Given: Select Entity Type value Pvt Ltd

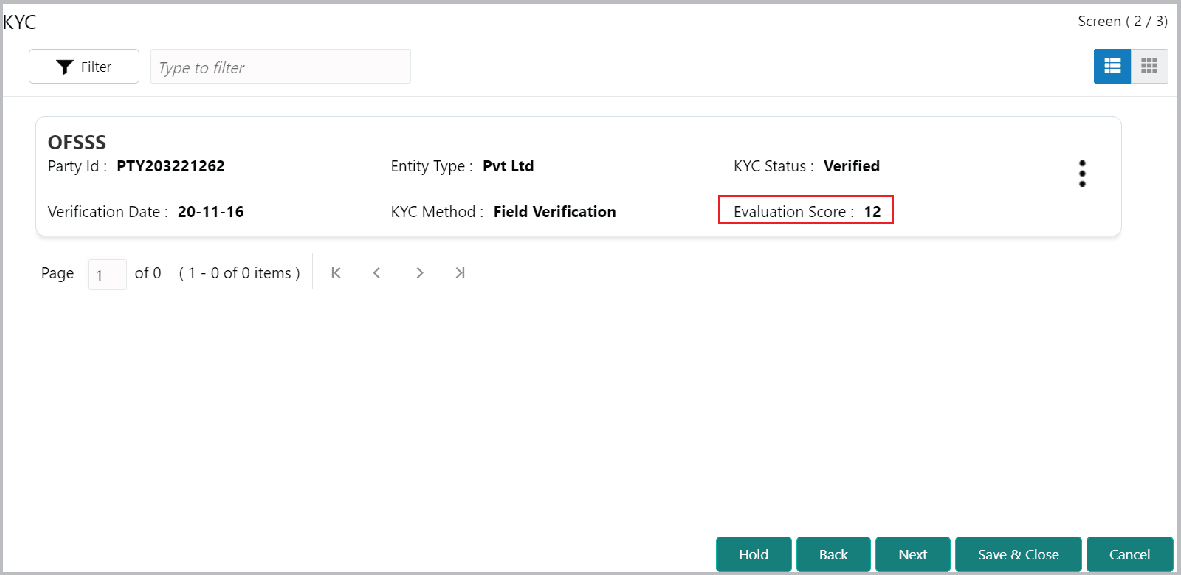Looking at the screenshot, I should click(508, 166).
